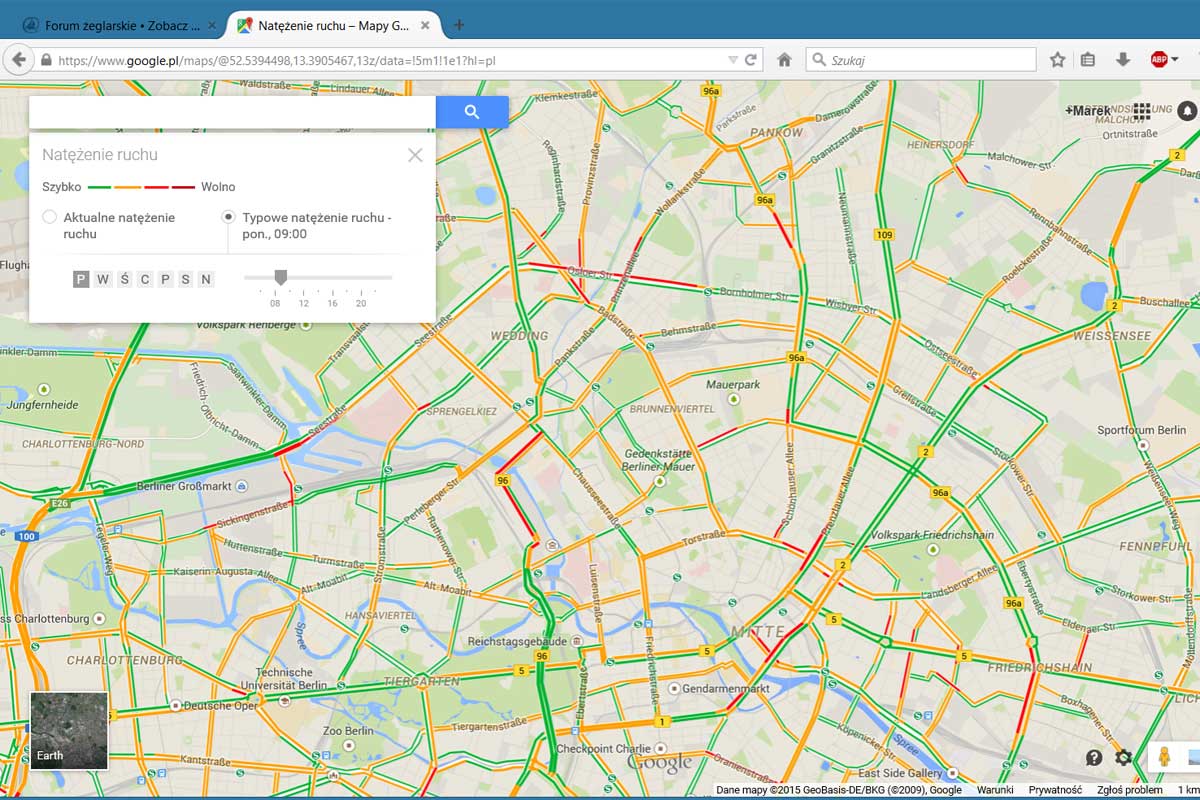Click the Zgłoś problem link
Viewport: 1200px width, 800px height.
coord(1128,790)
